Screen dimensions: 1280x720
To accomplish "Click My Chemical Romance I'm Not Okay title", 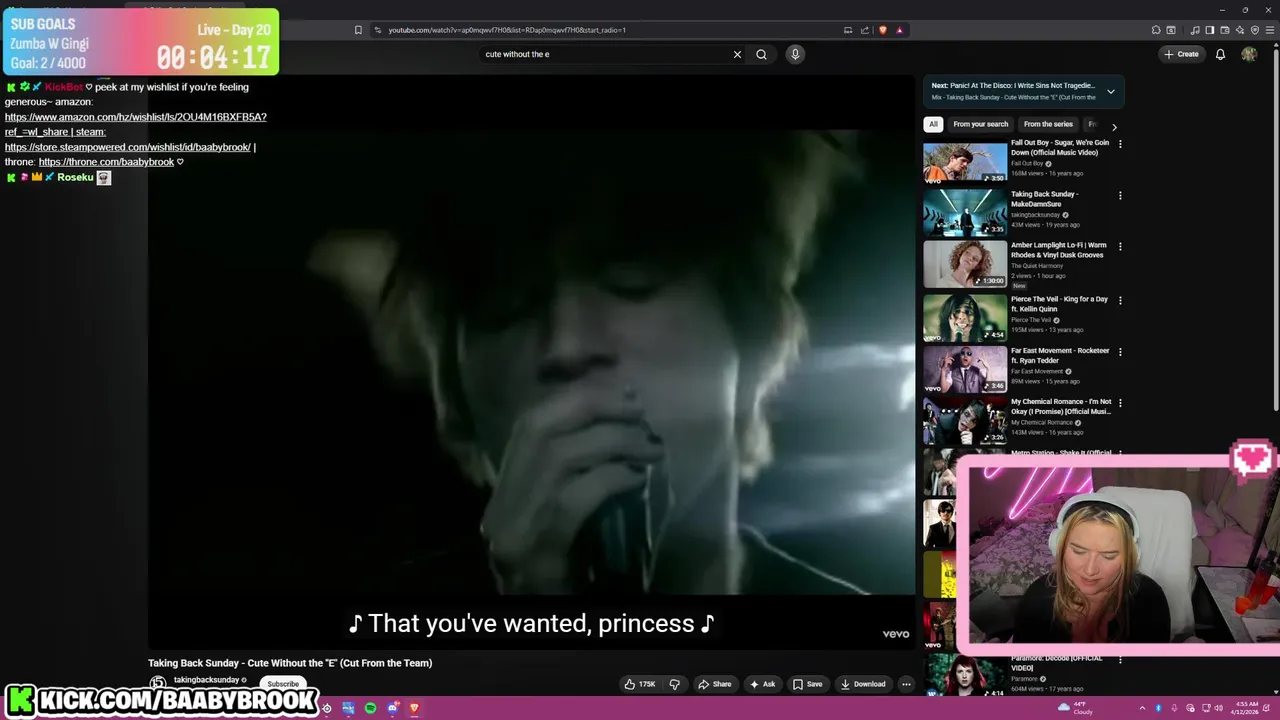I will [1061, 406].
